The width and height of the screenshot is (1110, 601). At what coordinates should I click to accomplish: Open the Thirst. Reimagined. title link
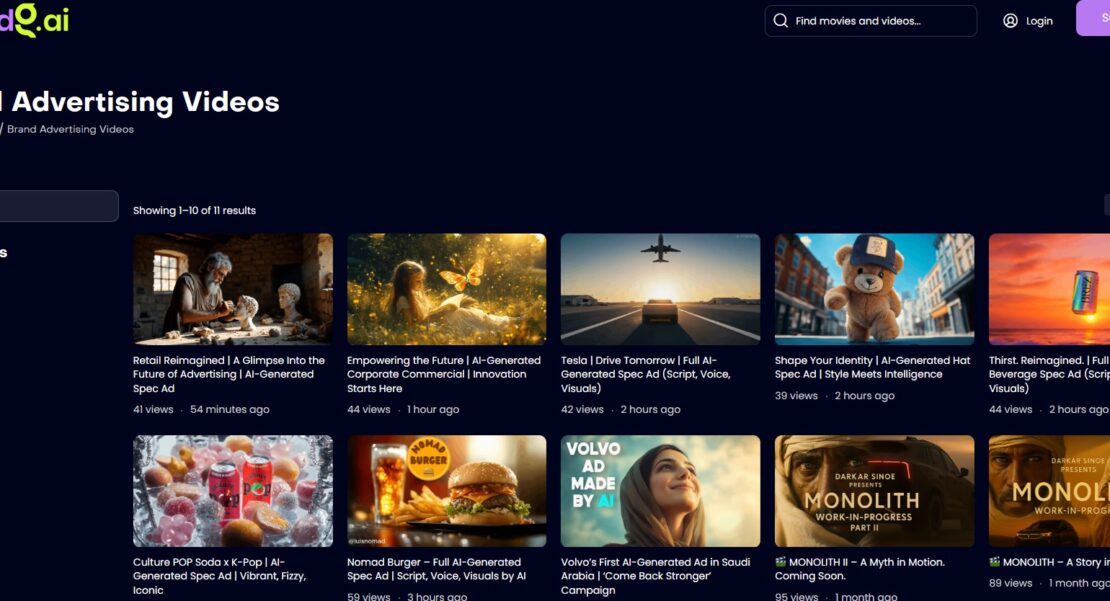1049,374
